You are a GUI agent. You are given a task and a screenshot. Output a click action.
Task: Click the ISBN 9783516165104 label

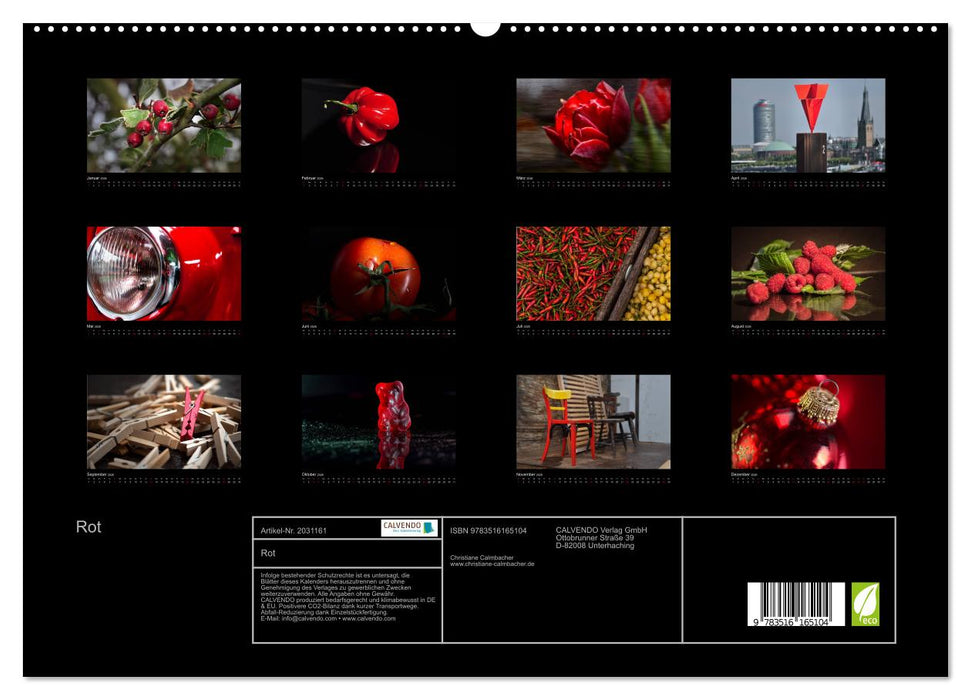pyautogui.click(x=490, y=529)
